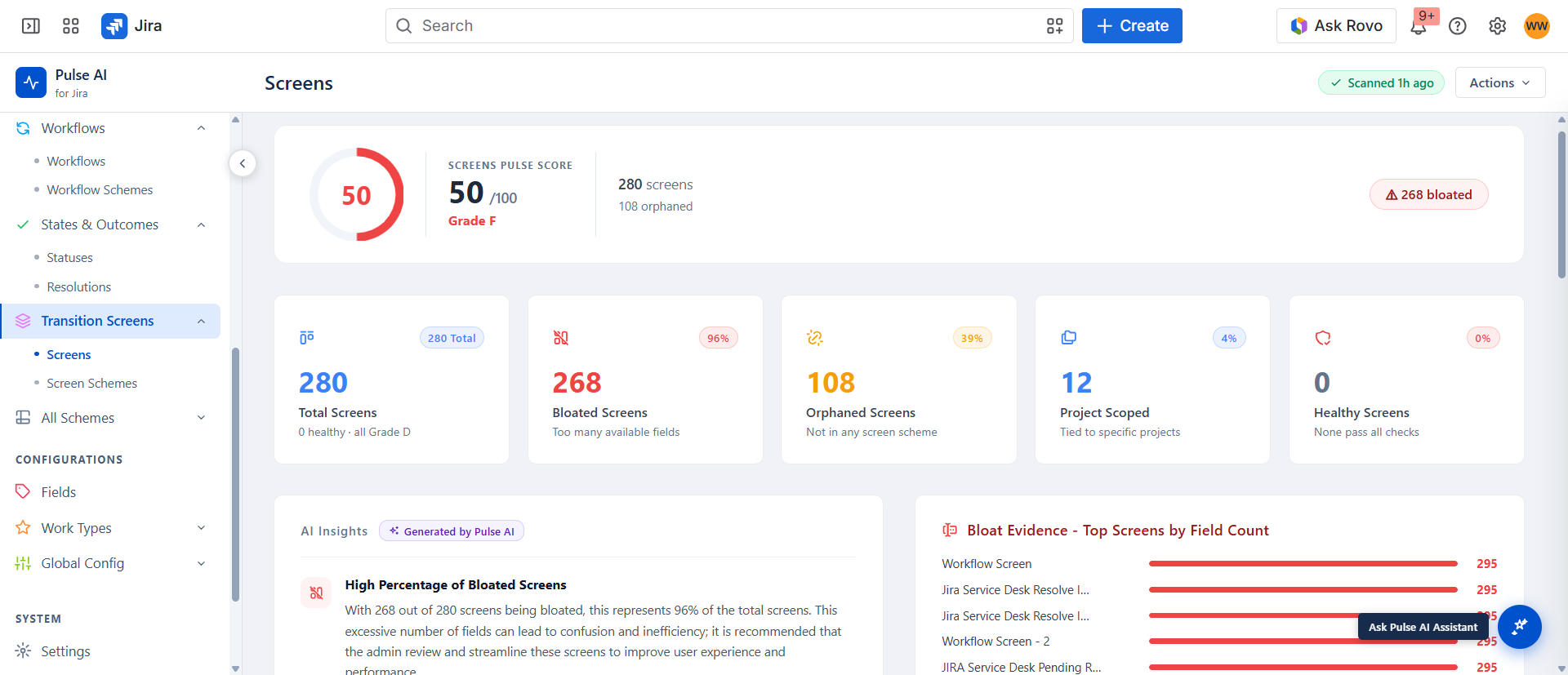Image resolution: width=1568 pixels, height=675 pixels.
Task: Click the Fields tag icon
Action: tap(23, 492)
